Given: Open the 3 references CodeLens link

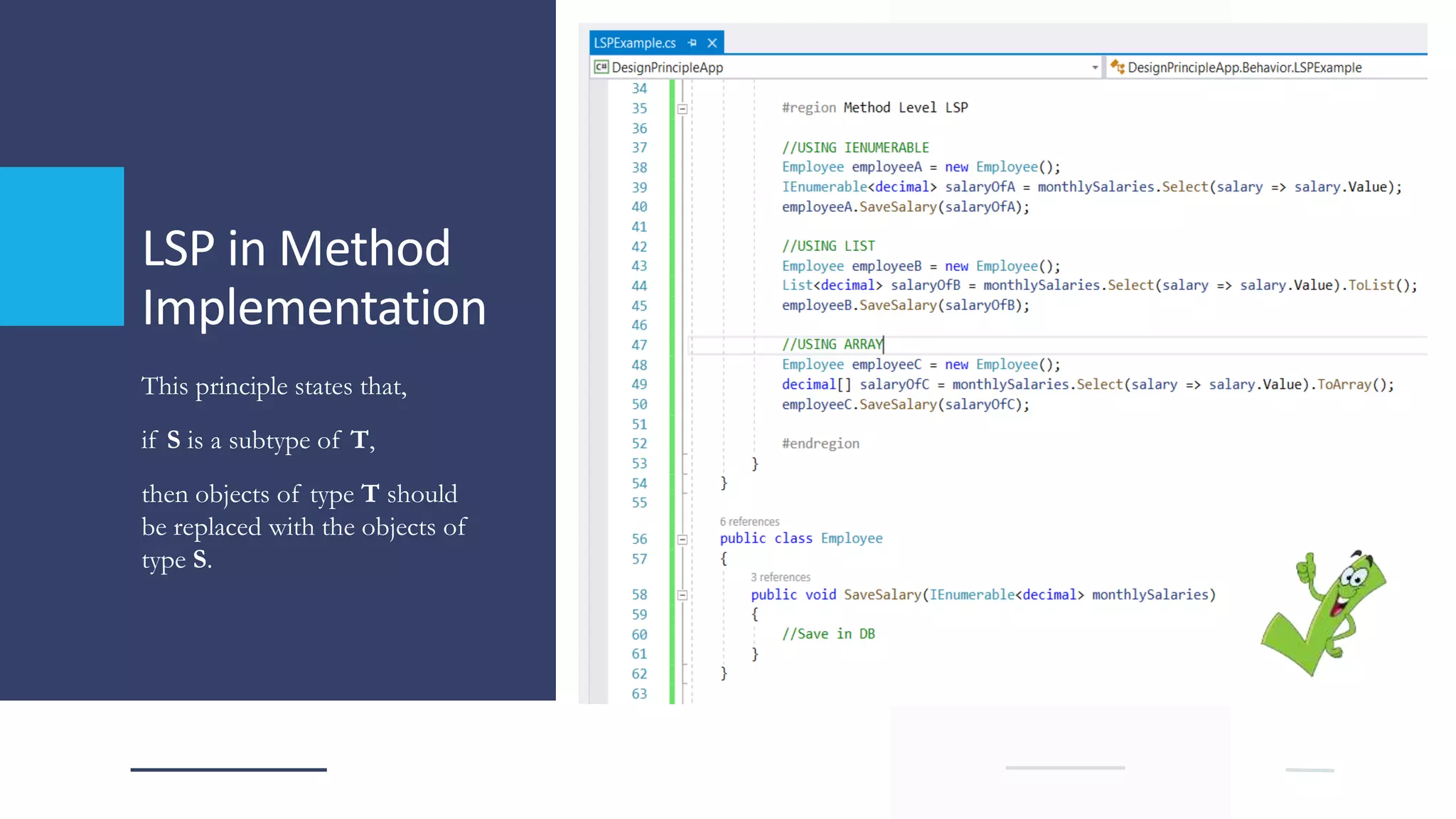Looking at the screenshot, I should click(781, 577).
